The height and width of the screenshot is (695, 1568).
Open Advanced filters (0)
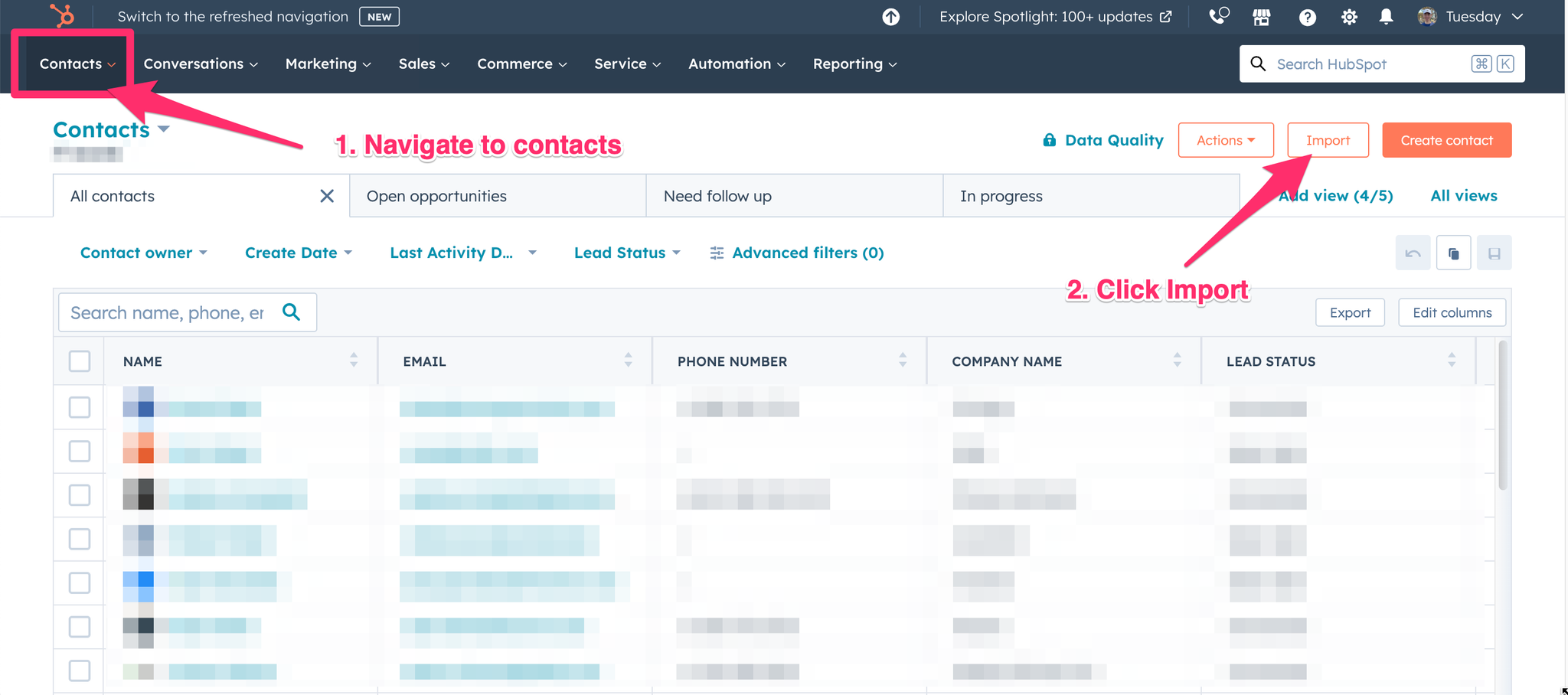[x=796, y=253]
